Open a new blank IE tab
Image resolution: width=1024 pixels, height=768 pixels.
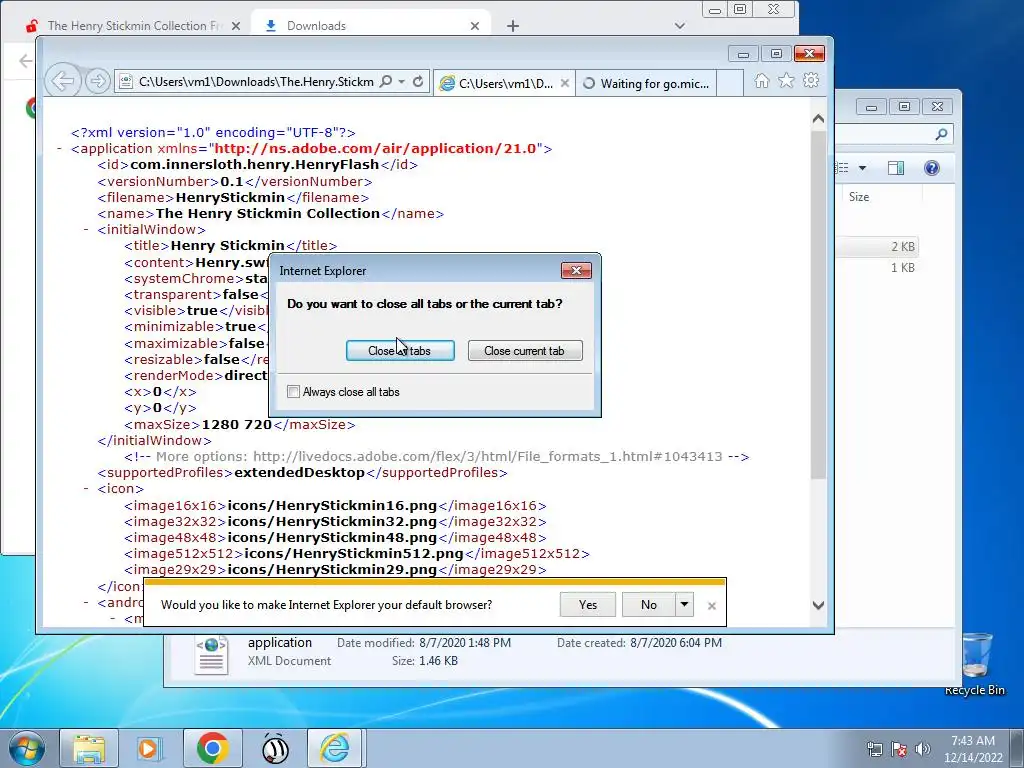click(x=729, y=84)
